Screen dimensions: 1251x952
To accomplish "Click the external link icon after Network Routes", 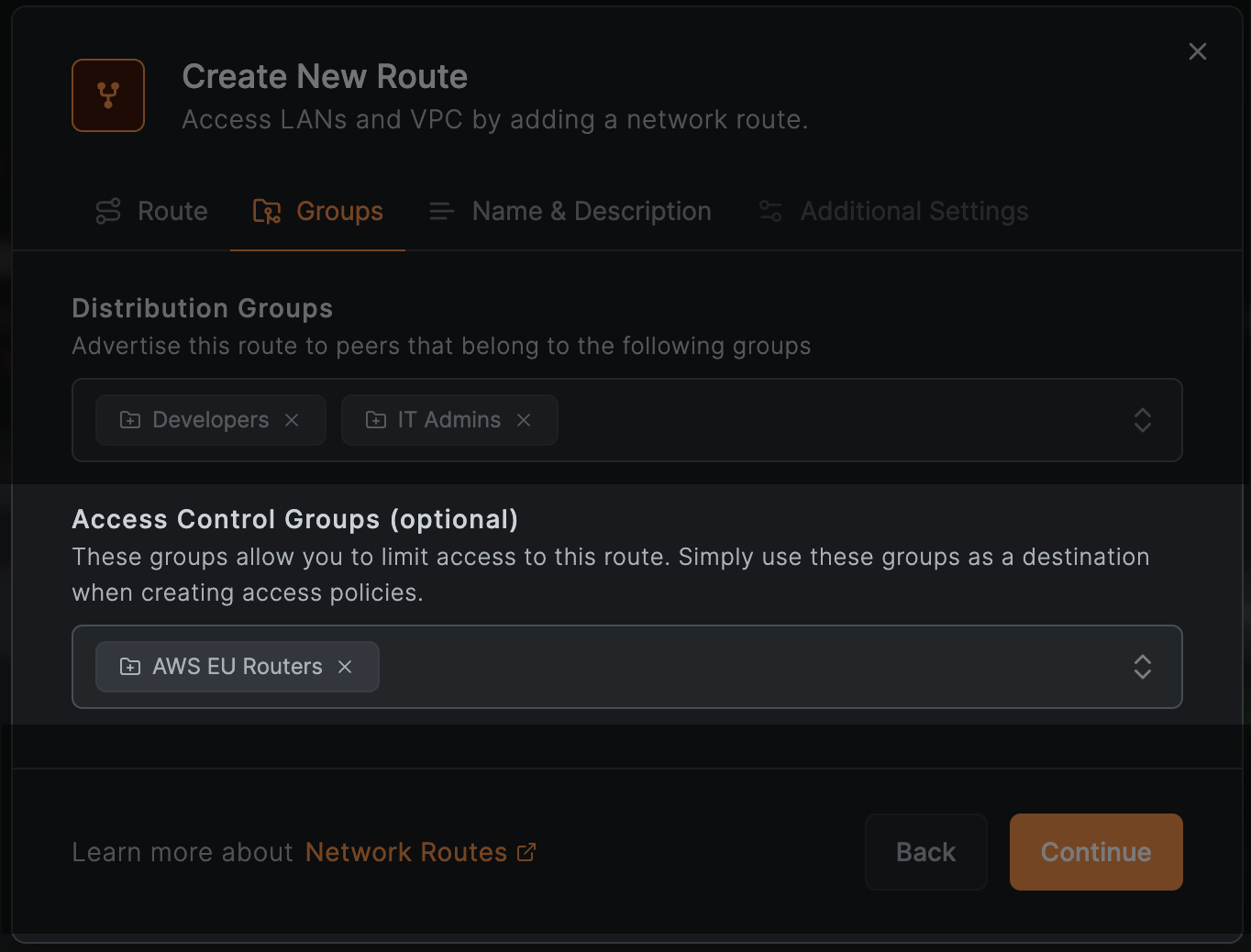I will pyautogui.click(x=526, y=851).
